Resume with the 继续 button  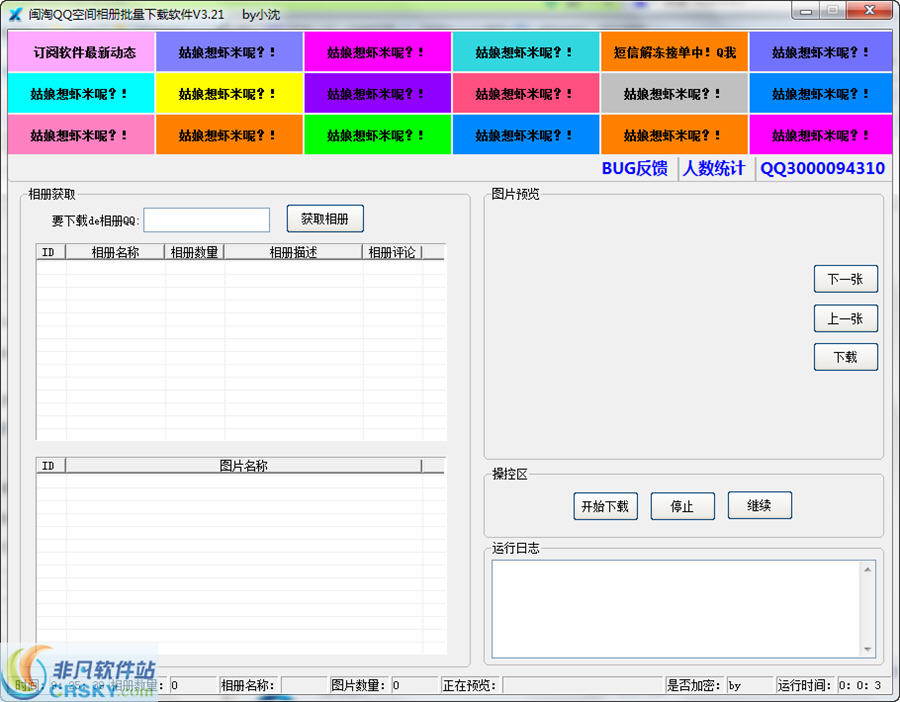point(759,505)
